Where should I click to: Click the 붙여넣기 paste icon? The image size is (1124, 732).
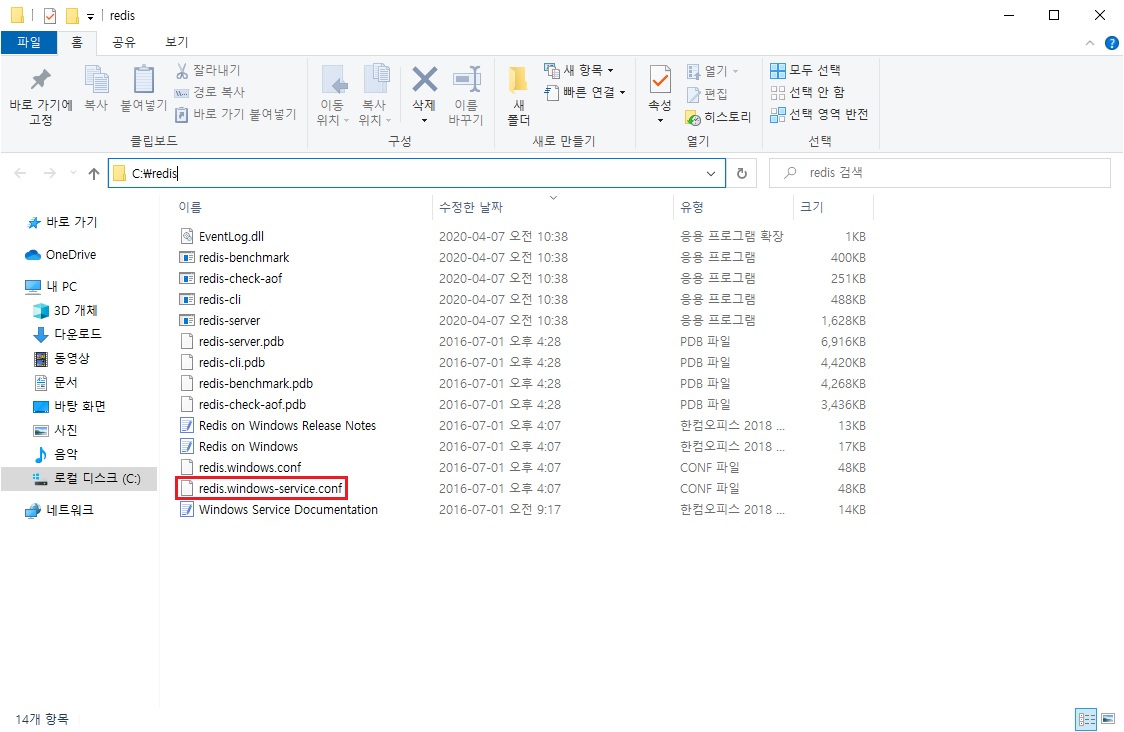click(143, 79)
